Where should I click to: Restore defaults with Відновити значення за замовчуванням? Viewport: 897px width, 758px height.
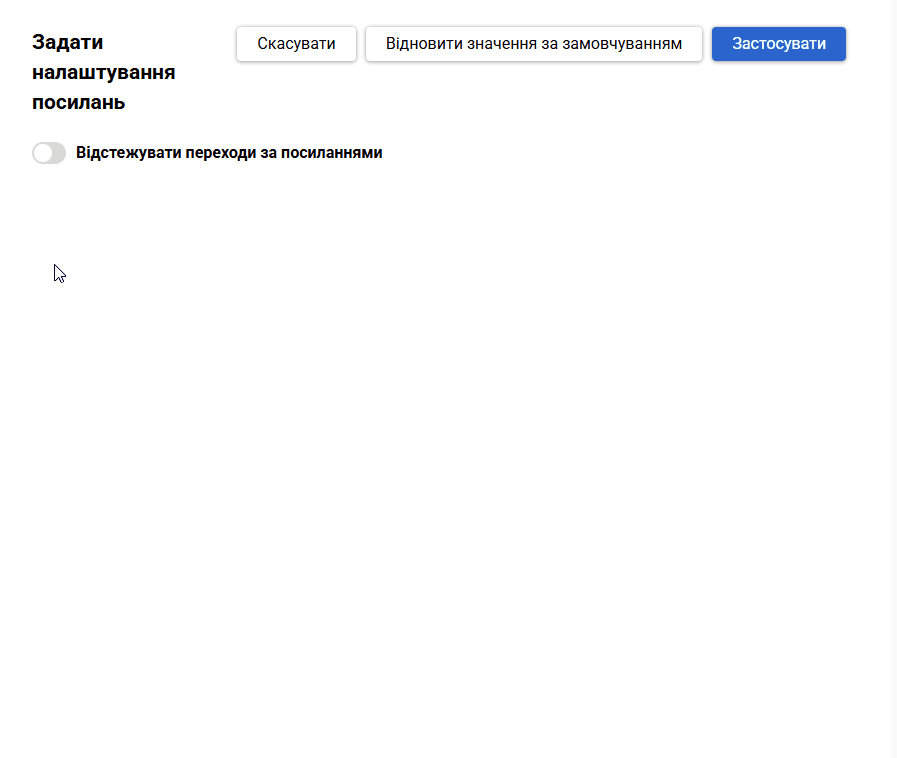pos(534,43)
